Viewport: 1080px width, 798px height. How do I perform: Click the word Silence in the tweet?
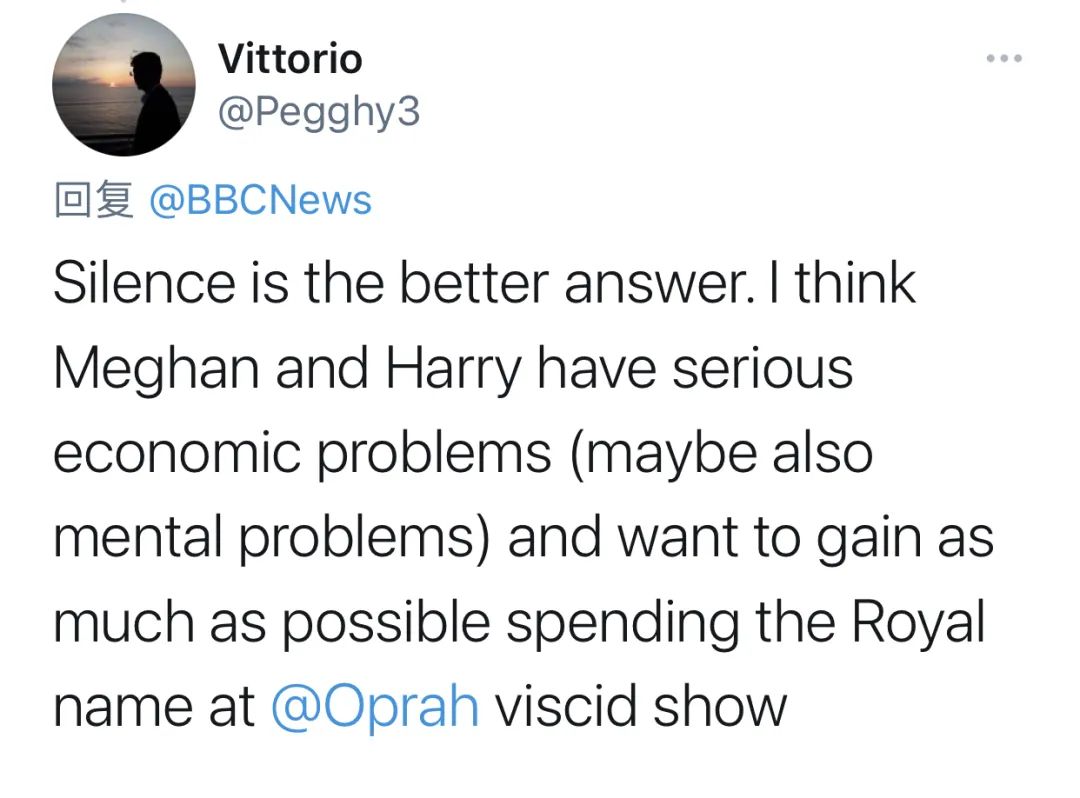point(144,283)
